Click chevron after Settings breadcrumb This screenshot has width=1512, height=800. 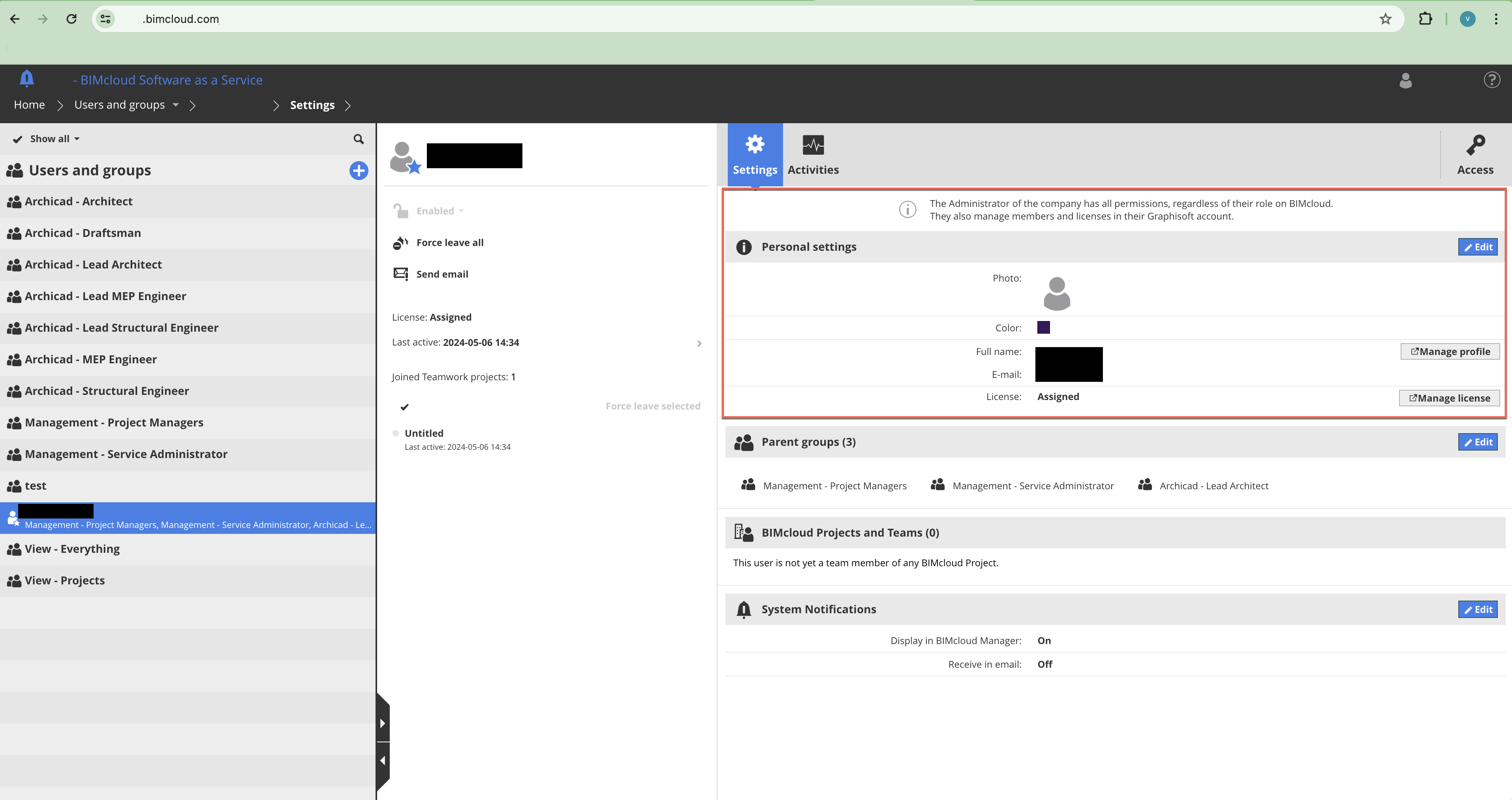(348, 106)
